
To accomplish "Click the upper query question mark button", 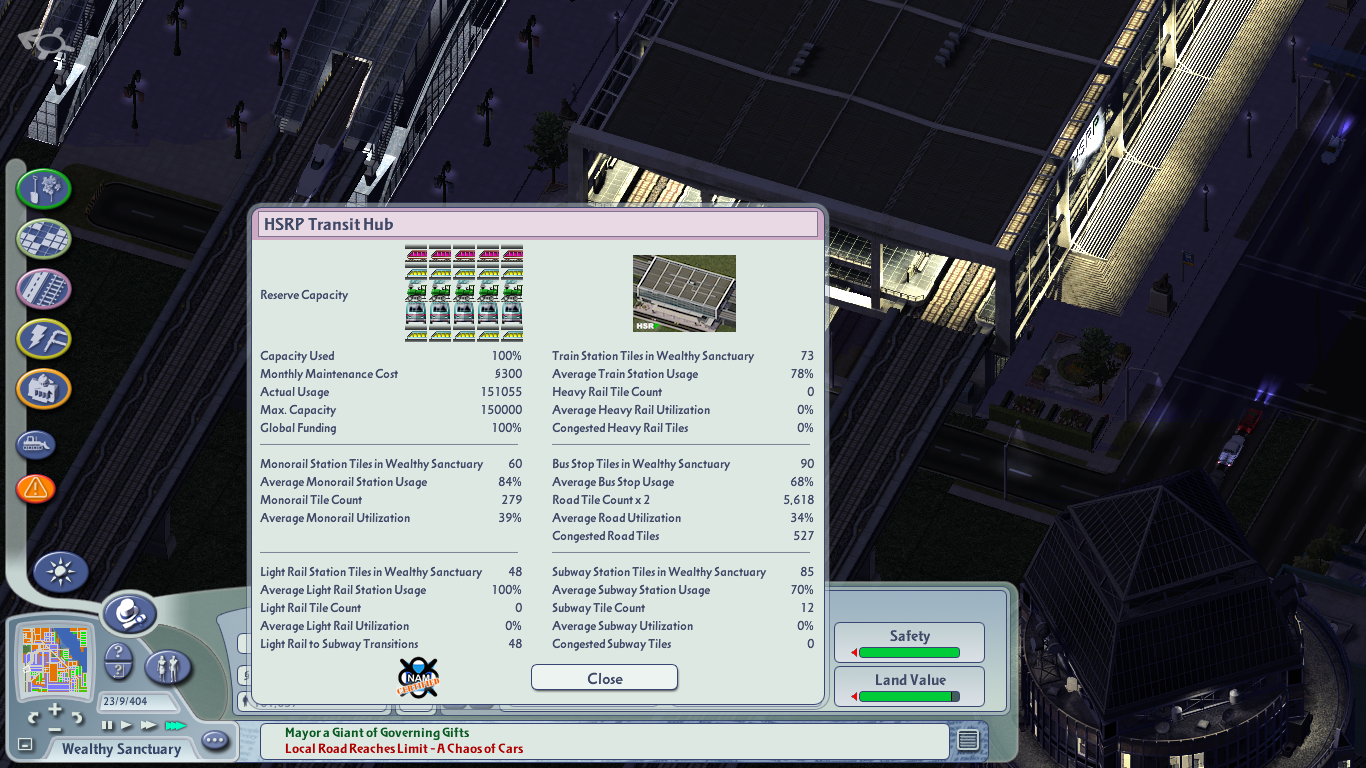I will click(x=118, y=654).
